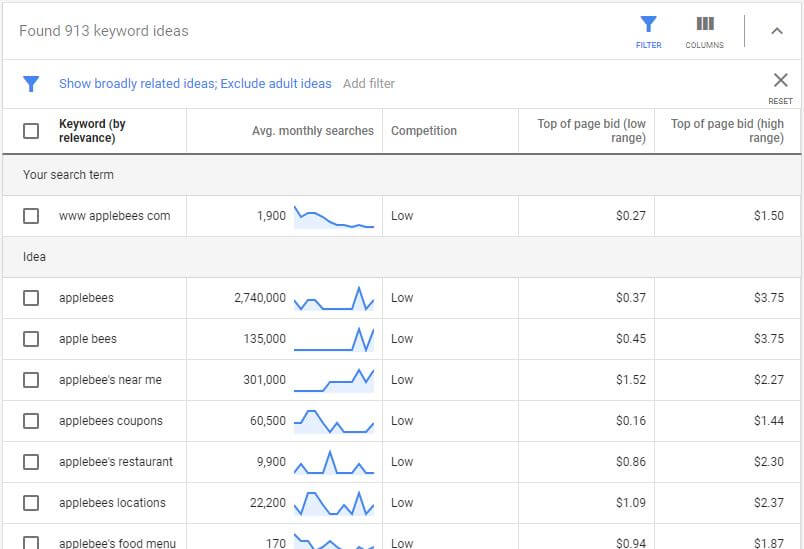Image resolution: width=804 pixels, height=549 pixels.
Task: Click the trend chart for www applebees com
Action: pos(334,217)
